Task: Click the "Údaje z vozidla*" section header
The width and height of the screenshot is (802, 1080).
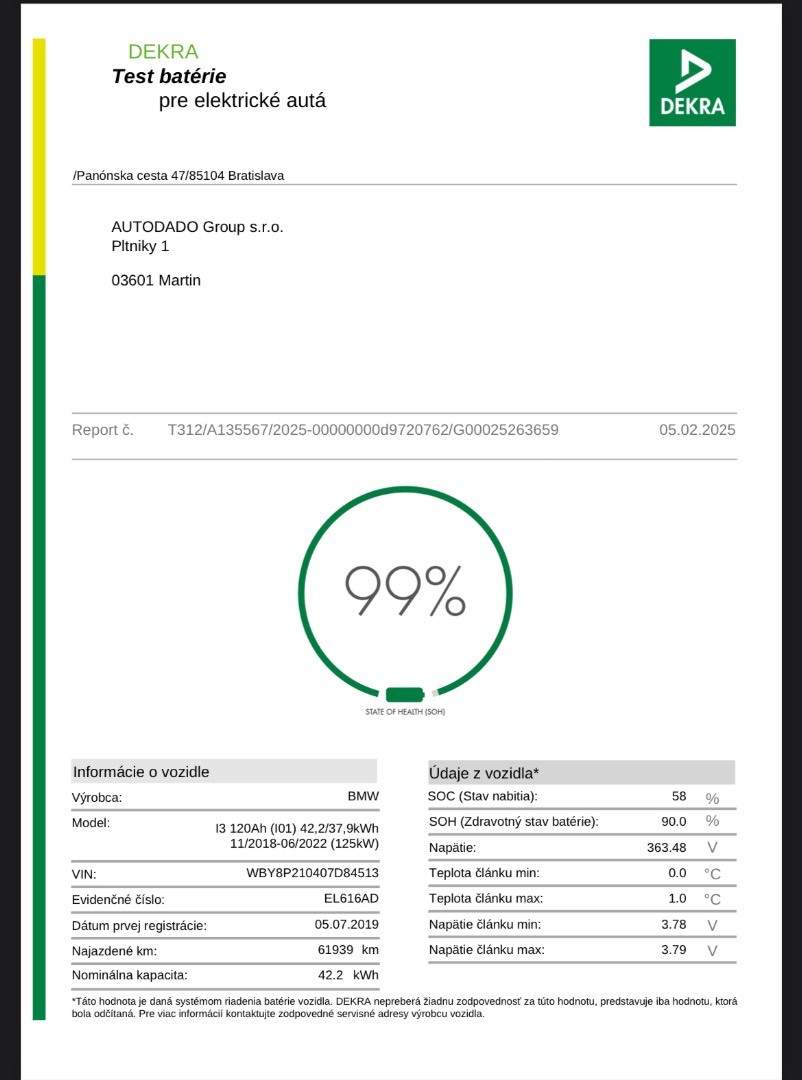Action: [582, 773]
